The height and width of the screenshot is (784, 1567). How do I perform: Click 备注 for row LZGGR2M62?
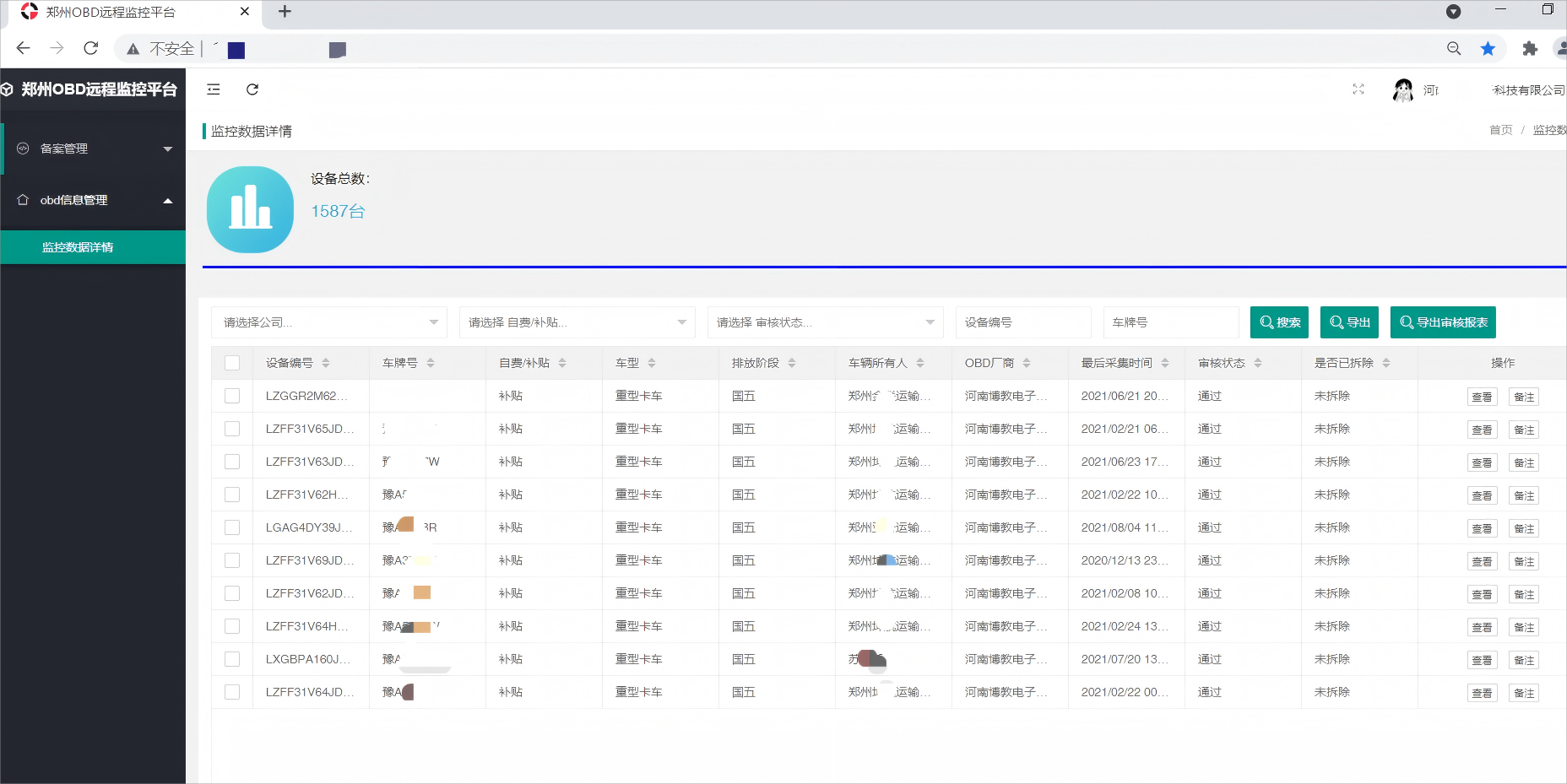pyautogui.click(x=1524, y=397)
